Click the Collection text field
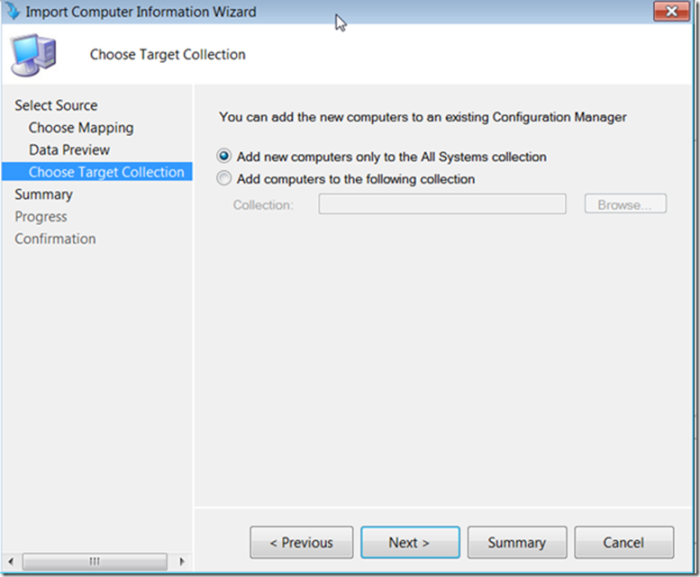Image resolution: width=700 pixels, height=577 pixels. (x=442, y=204)
